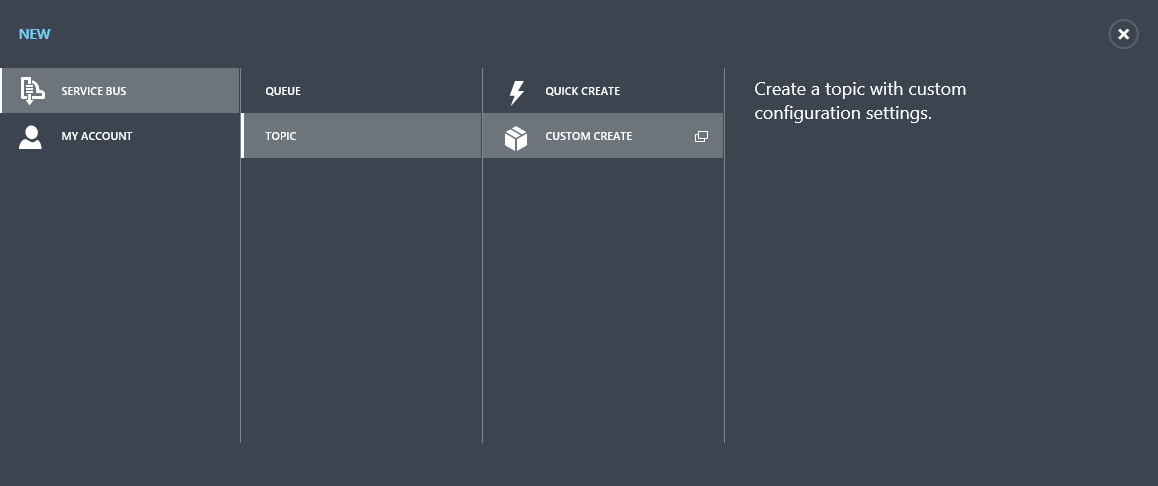The image size is (1158, 486).
Task: Select the Service Bus text label
Action: (93, 91)
